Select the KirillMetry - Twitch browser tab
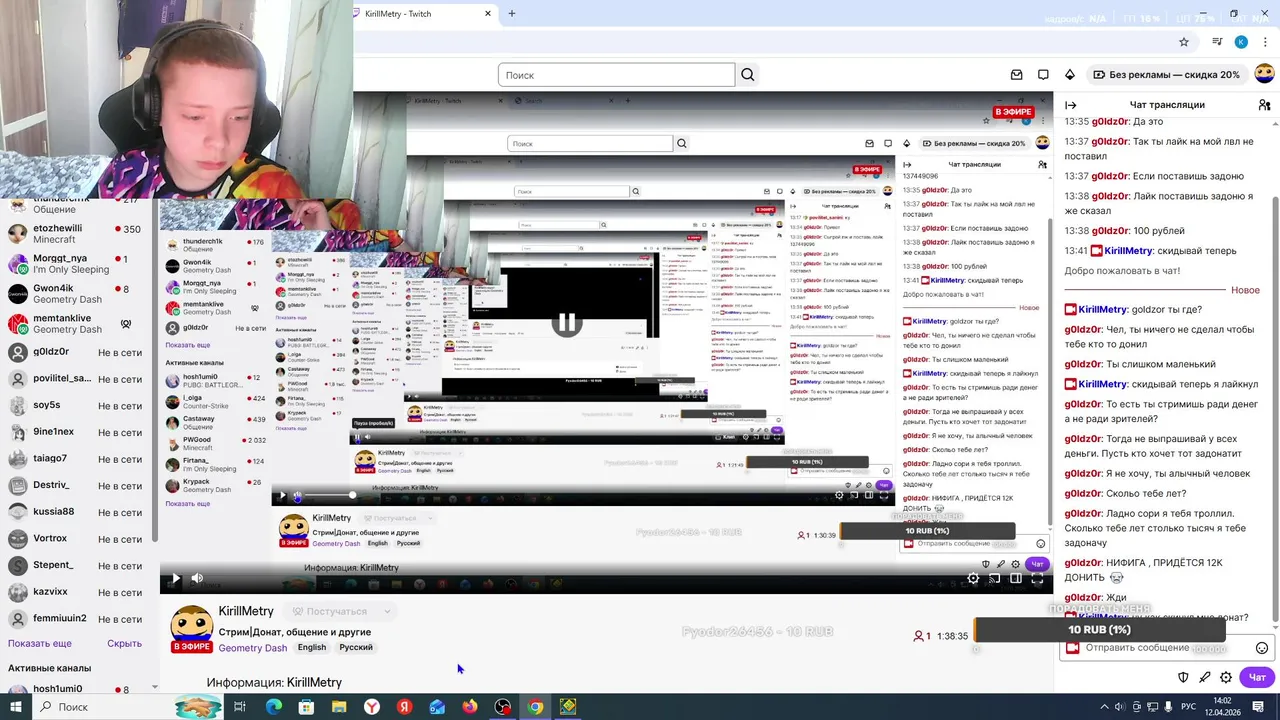 (x=425, y=14)
